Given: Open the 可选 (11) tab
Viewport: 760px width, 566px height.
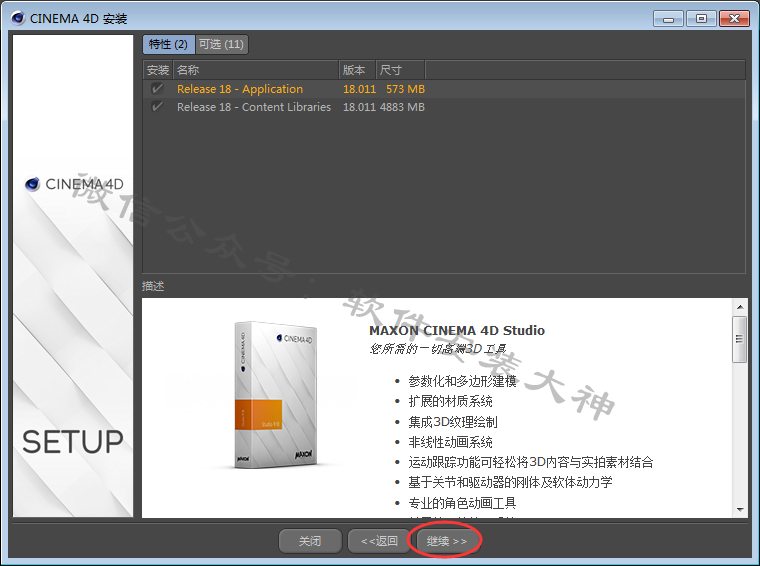Looking at the screenshot, I should point(221,44).
